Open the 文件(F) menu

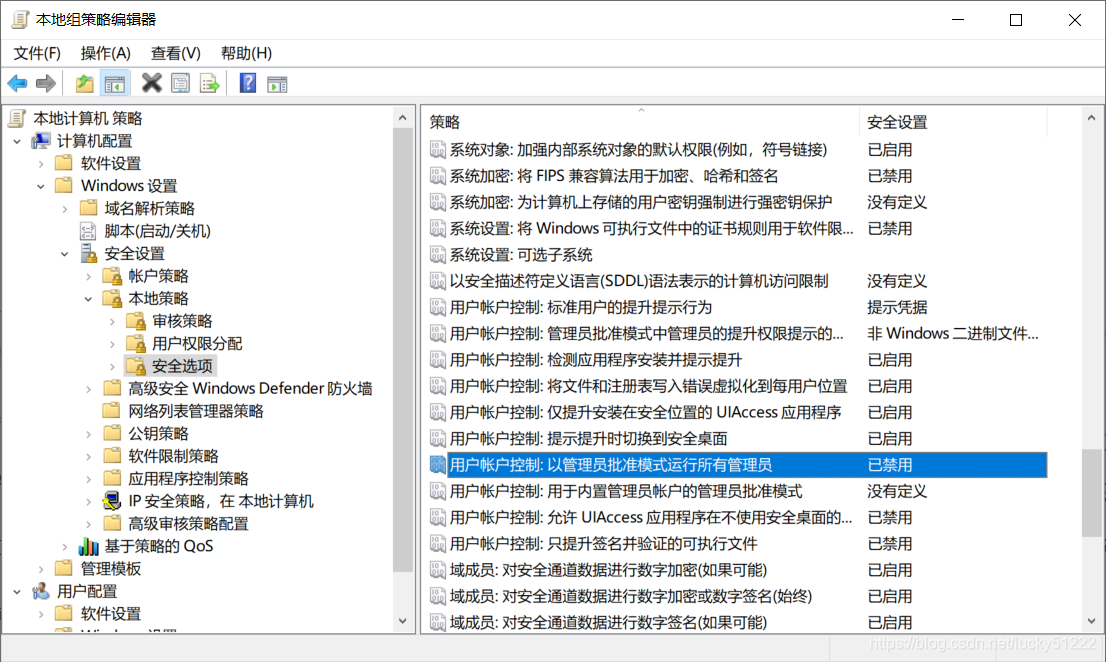tap(37, 53)
